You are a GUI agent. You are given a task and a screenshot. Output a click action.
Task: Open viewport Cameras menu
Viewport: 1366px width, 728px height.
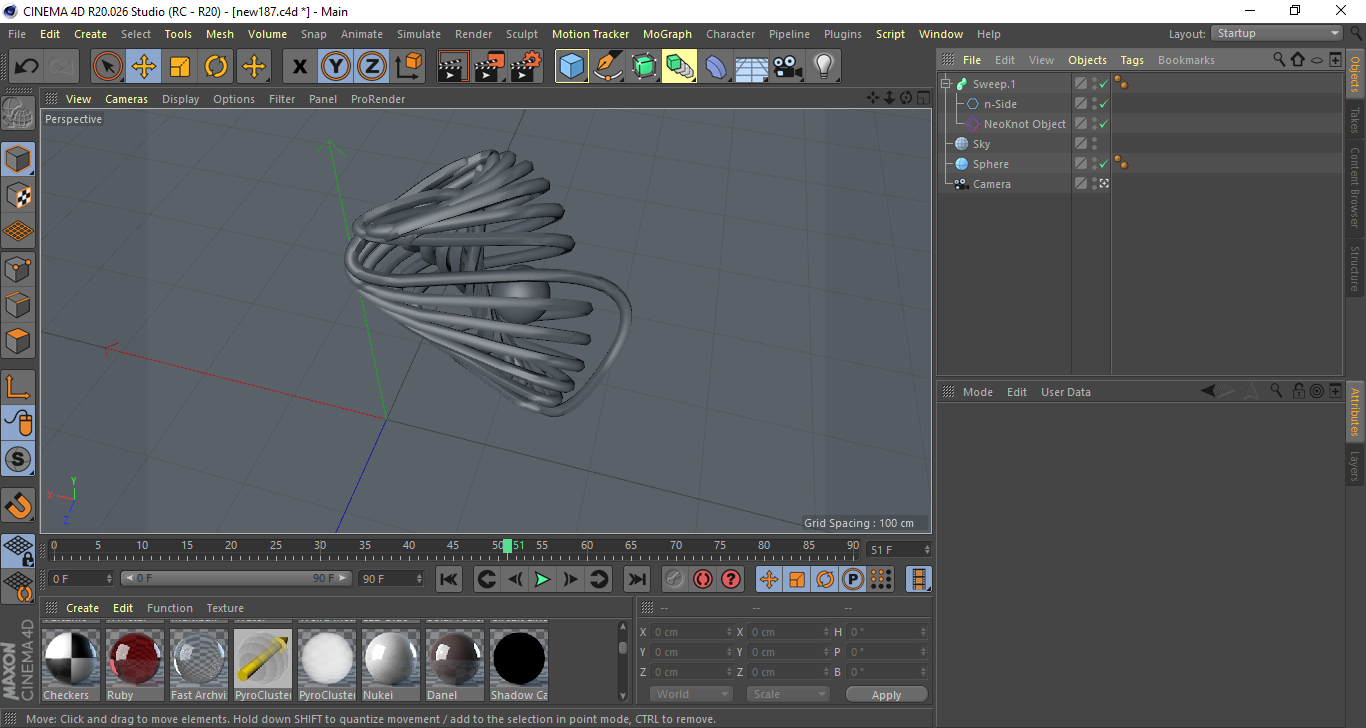[126, 99]
